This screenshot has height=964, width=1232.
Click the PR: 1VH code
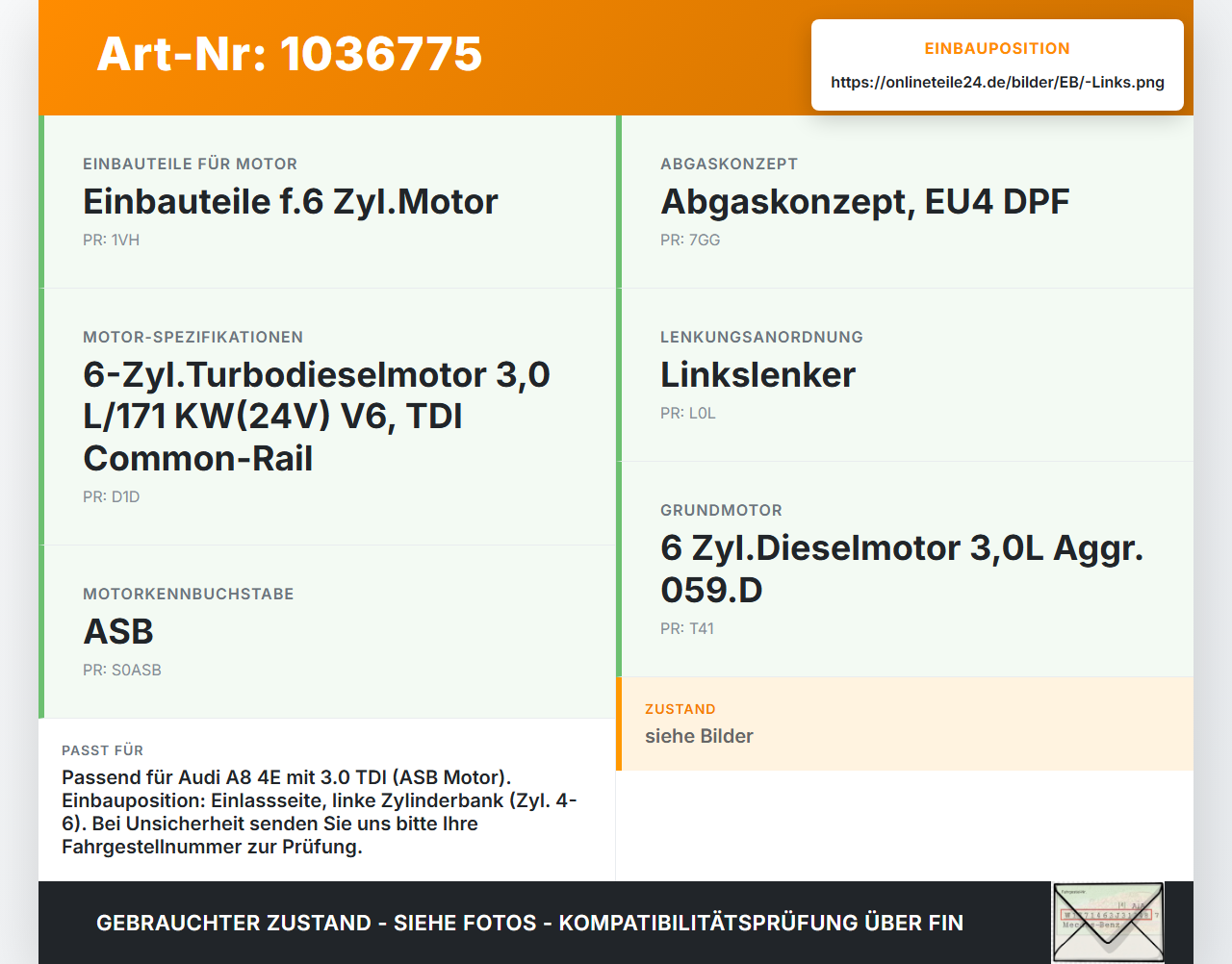point(111,240)
